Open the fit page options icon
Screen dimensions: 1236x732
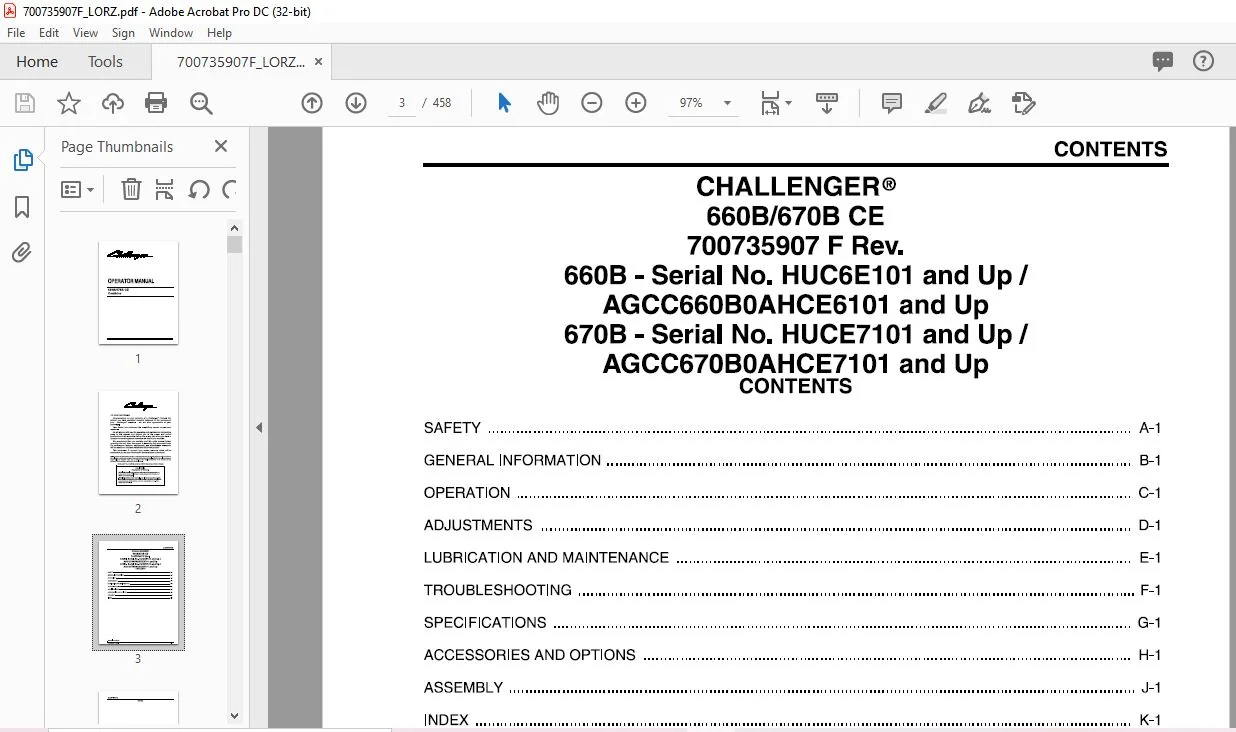click(775, 103)
